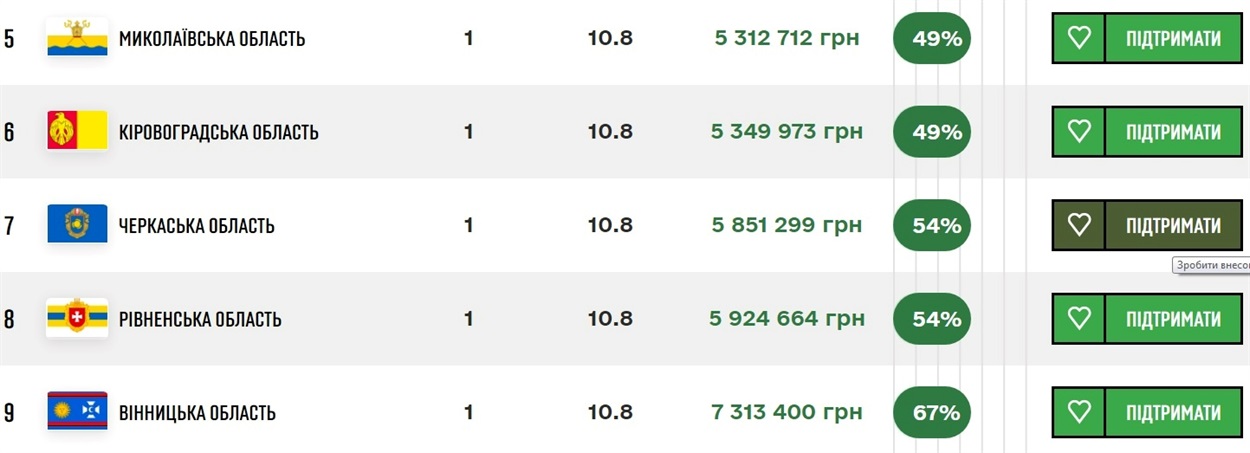1250x453 pixels.
Task: Click the hovered Підтримати button for Черкаська область
Action: click(1174, 225)
